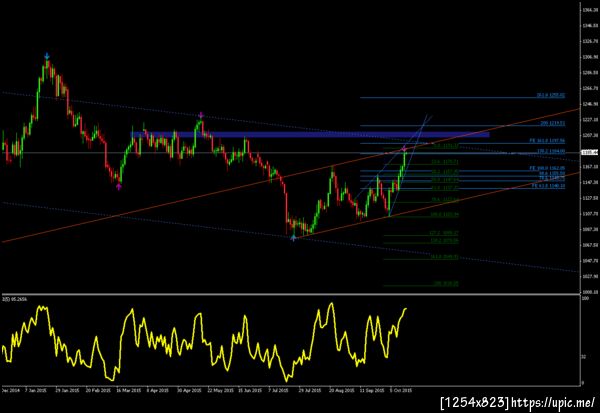Click the '30 Apr 2015' date label
This screenshot has height=413, width=600.
(x=189, y=391)
